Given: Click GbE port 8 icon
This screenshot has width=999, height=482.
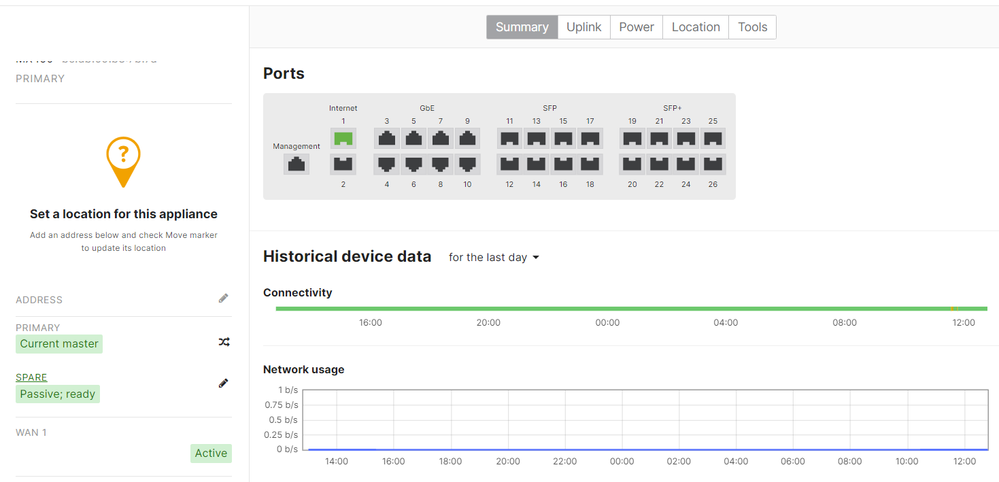Looking at the screenshot, I should coord(440,164).
